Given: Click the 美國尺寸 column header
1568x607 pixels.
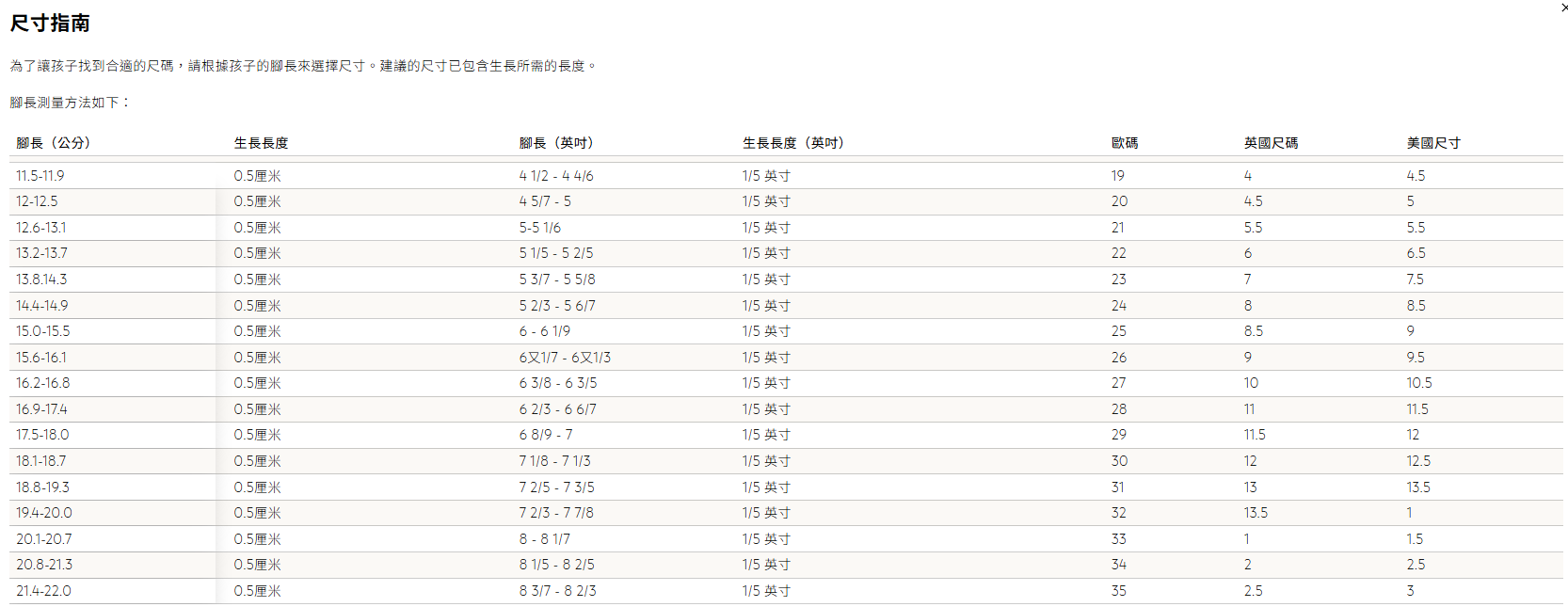Looking at the screenshot, I should pyautogui.click(x=1433, y=143).
